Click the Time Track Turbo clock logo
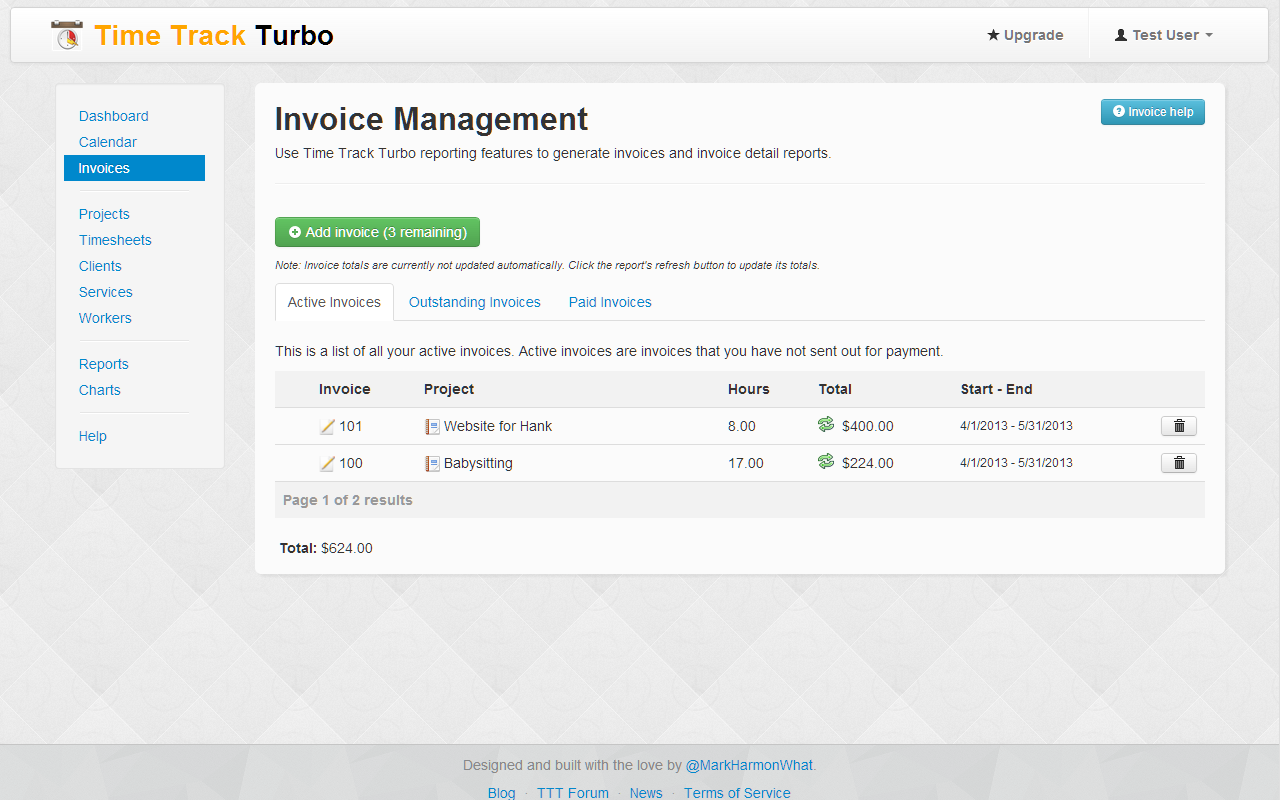 [x=67, y=33]
